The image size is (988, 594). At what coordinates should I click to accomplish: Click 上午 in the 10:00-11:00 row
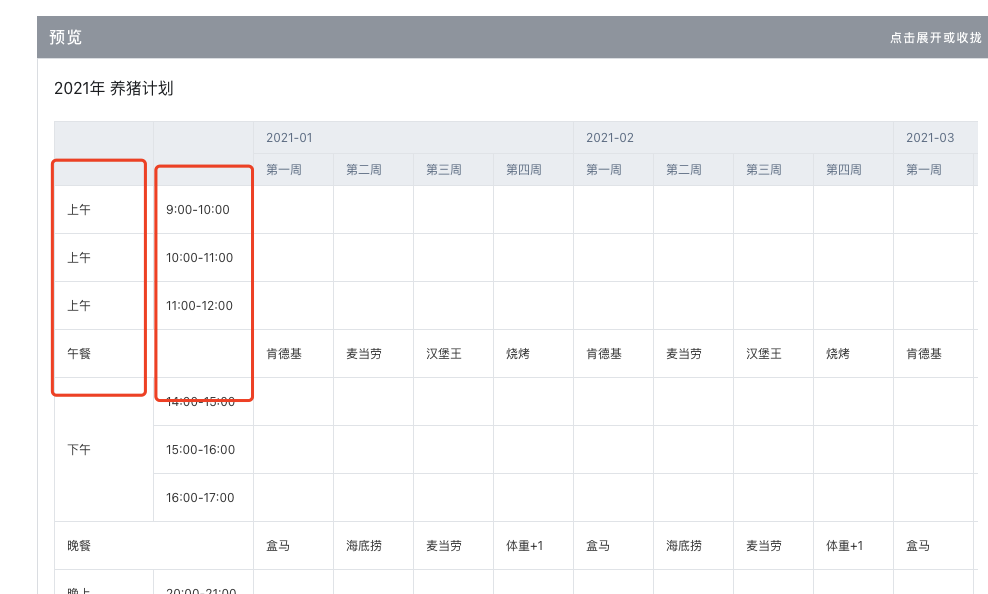(x=79, y=258)
